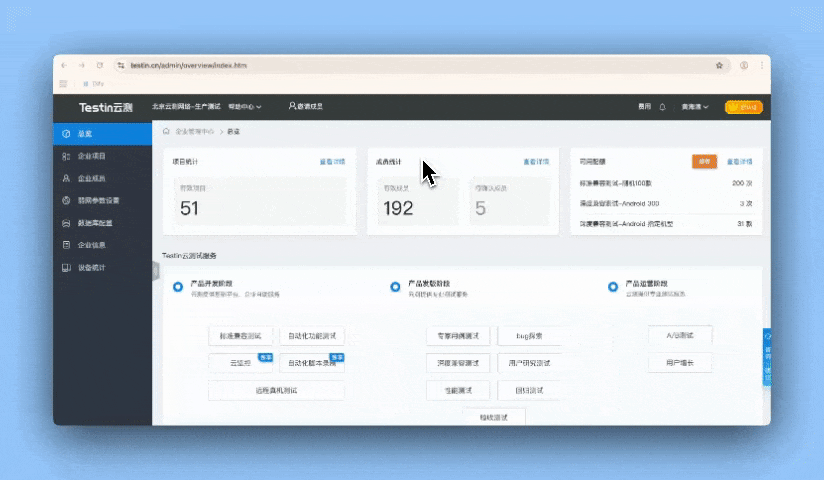Screen dimensions: 824x480
Task: Open the 费用 menu item in header
Action: click(x=644, y=106)
